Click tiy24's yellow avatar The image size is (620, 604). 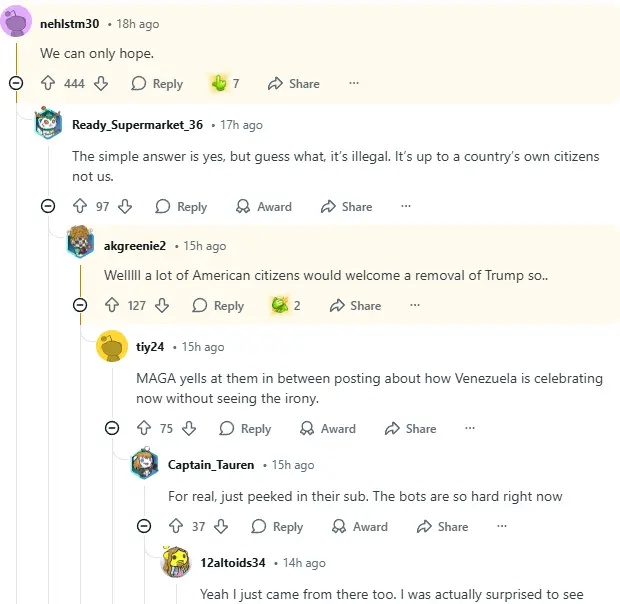(112, 346)
